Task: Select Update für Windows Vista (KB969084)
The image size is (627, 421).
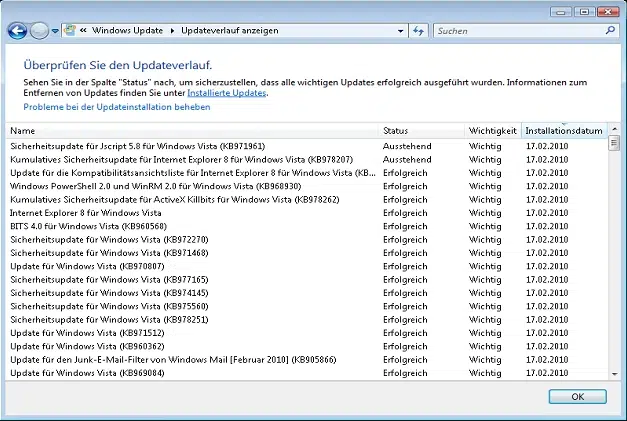Action: pos(307,373)
